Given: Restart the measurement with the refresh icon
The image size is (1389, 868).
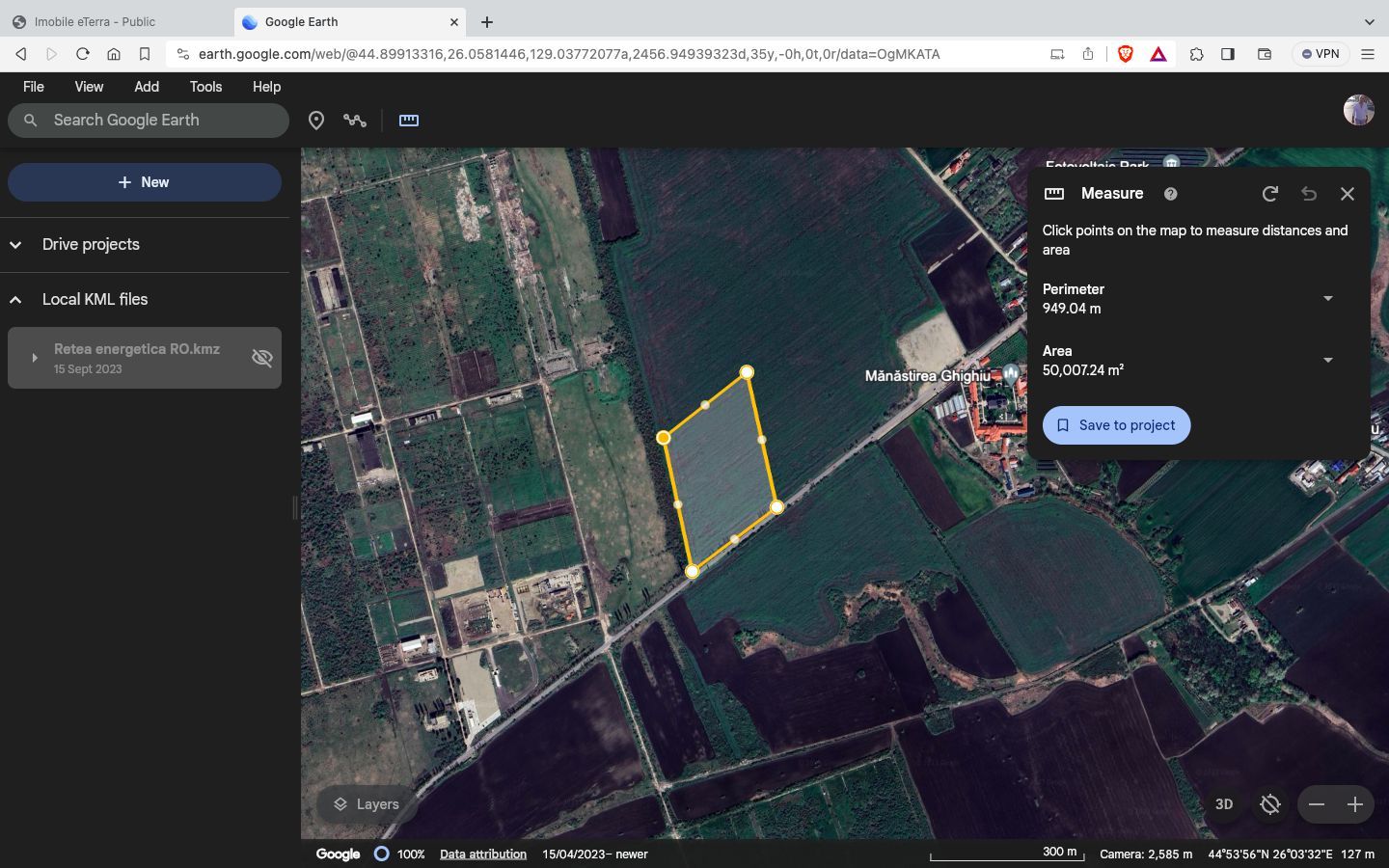Looking at the screenshot, I should point(1270,194).
